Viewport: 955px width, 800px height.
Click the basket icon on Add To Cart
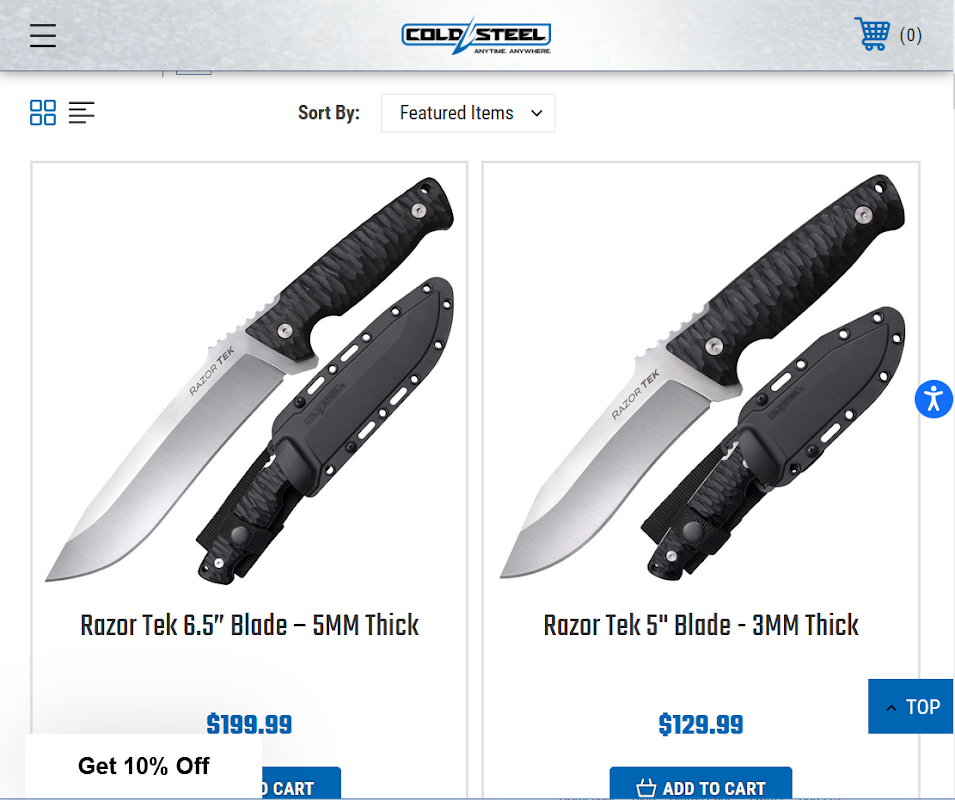coord(646,788)
